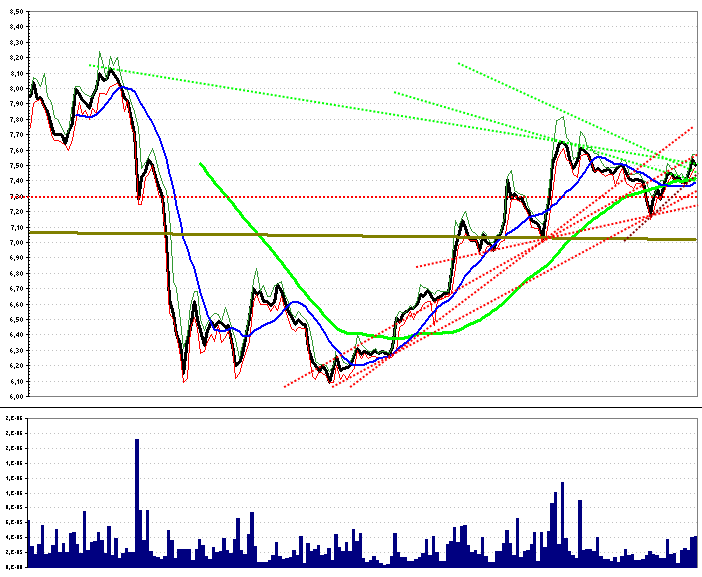Click the 7,00 price axis label
This screenshot has height=577, width=702.
click(x=16, y=243)
